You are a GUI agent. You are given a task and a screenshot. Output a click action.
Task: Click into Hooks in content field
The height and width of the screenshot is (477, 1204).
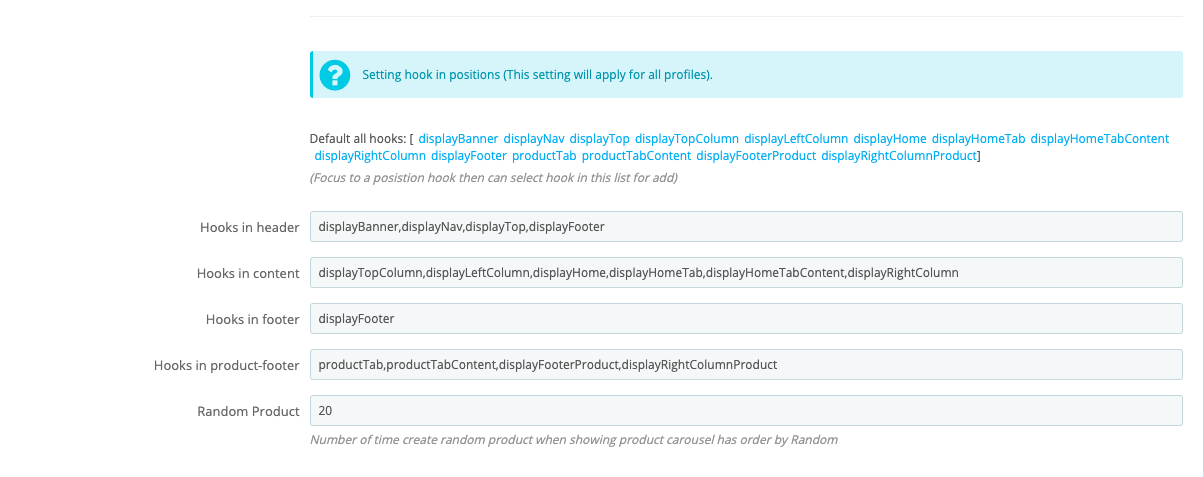(x=746, y=273)
